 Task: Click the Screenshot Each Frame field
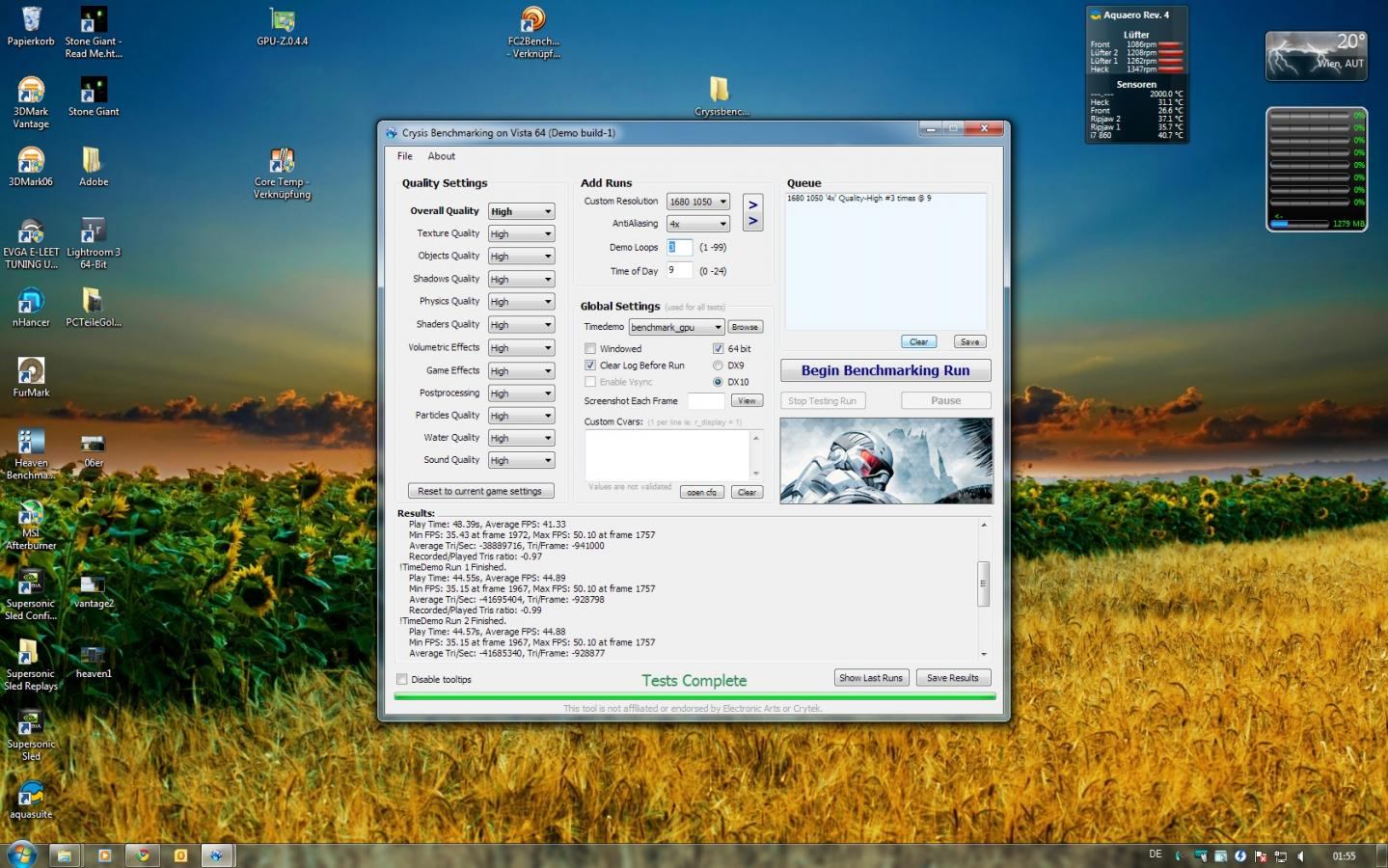click(x=706, y=401)
